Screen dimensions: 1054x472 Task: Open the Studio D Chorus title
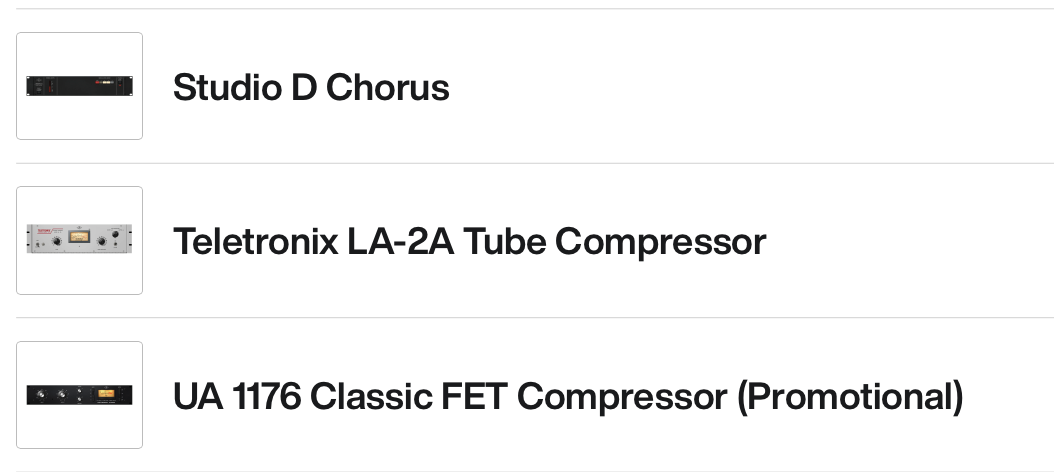click(311, 87)
